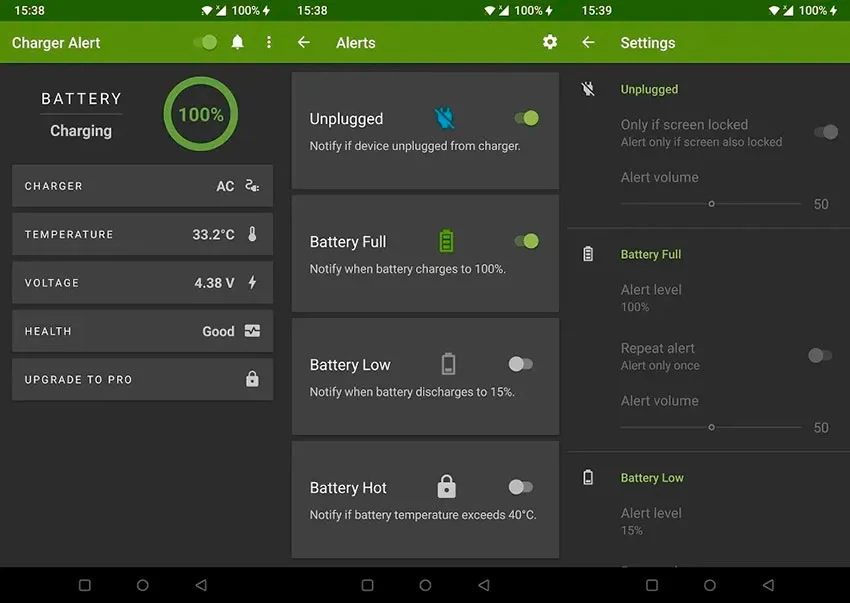Tap the Battery Low section icon in Settings

click(588, 477)
